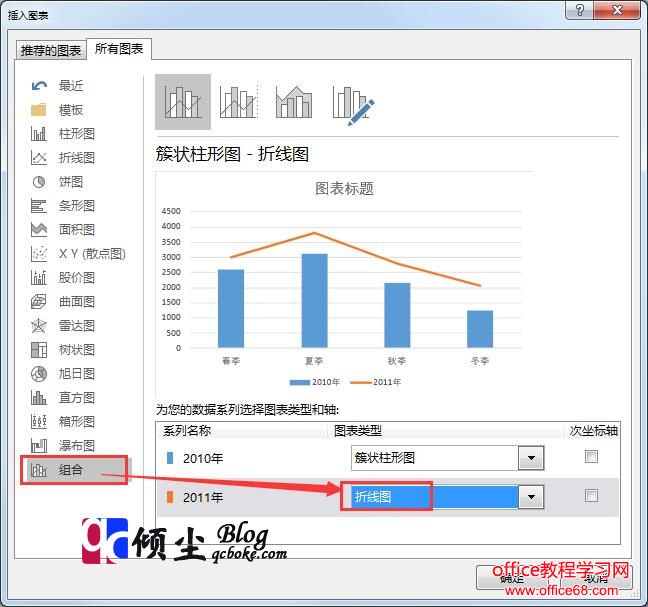Click the 系列名称 column header

click(x=187, y=431)
